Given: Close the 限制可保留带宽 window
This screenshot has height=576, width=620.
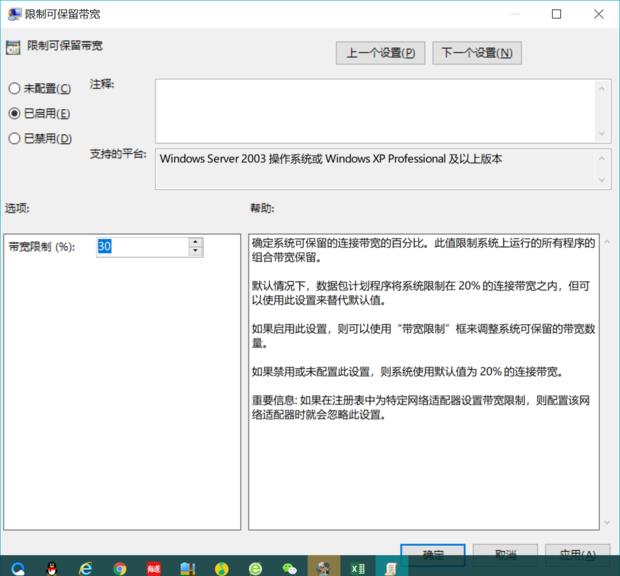Looking at the screenshot, I should [x=599, y=14].
